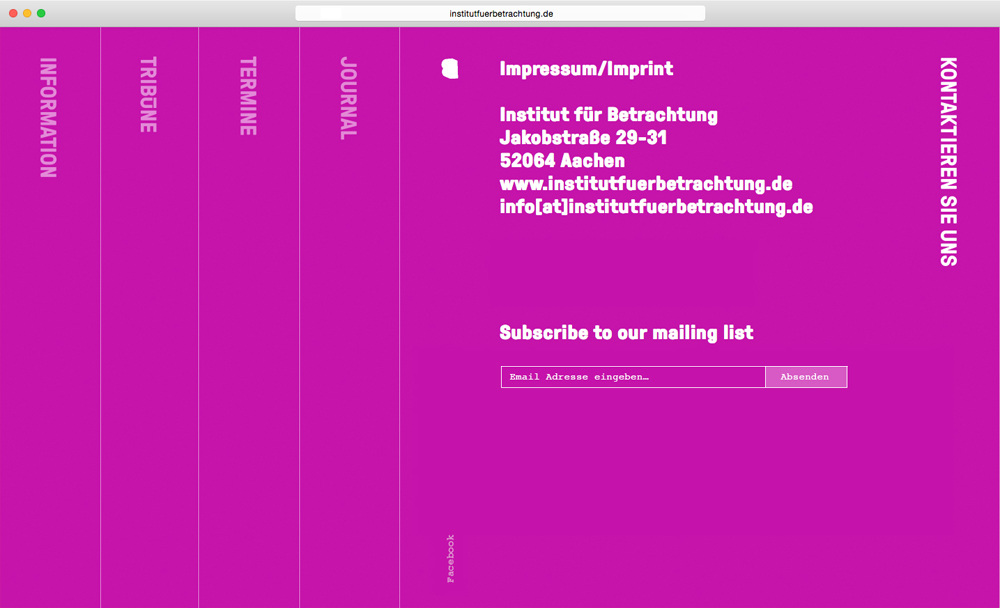Screen dimensions: 1000x608
Task: Open the JOURNAL section
Action: click(x=348, y=97)
